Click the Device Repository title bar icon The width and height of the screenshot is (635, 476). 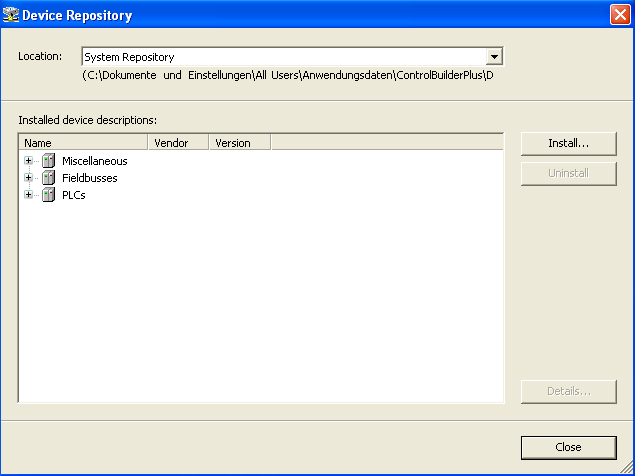pos(12,15)
